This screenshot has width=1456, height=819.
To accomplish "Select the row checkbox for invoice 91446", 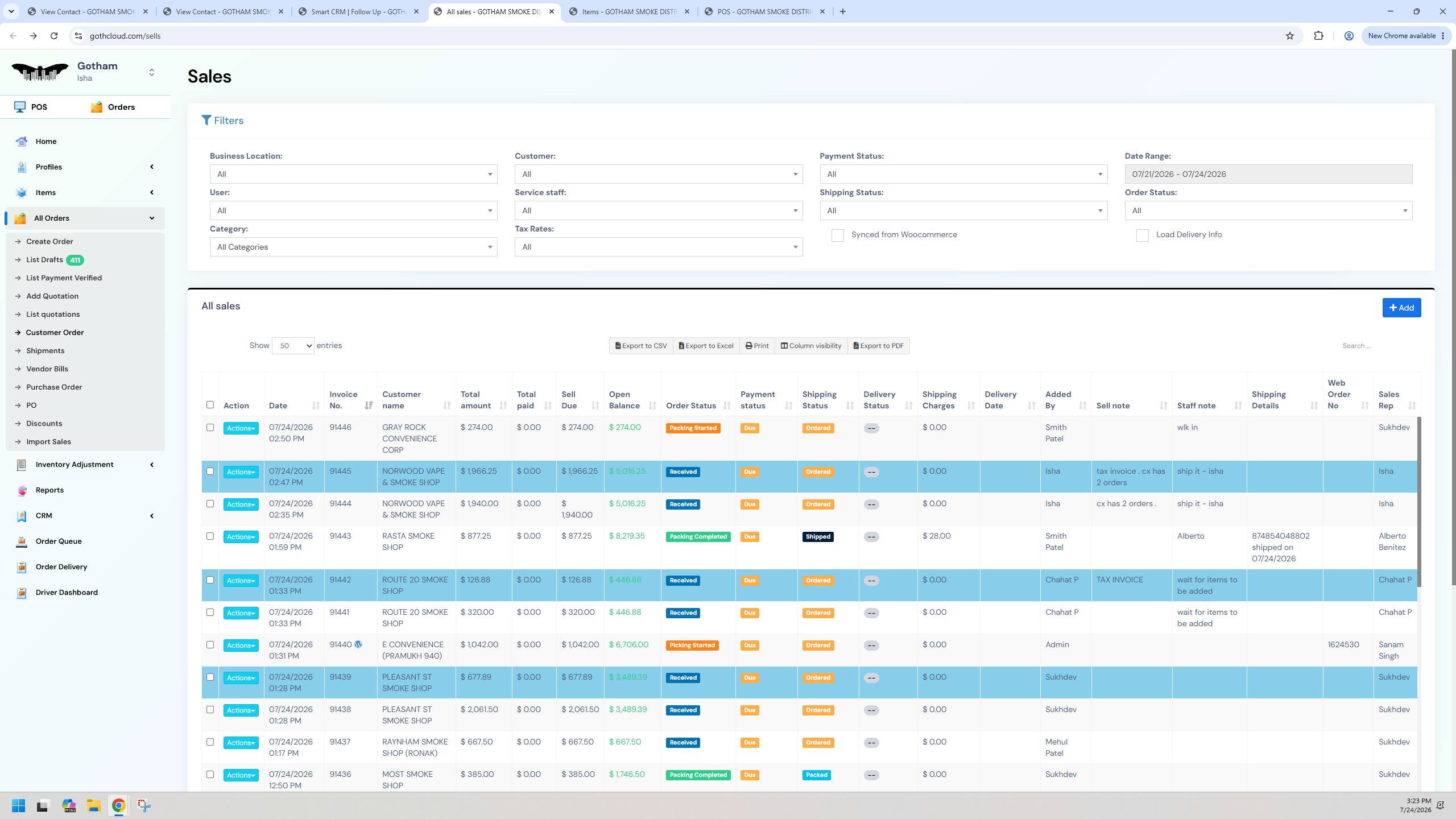I will (210, 428).
